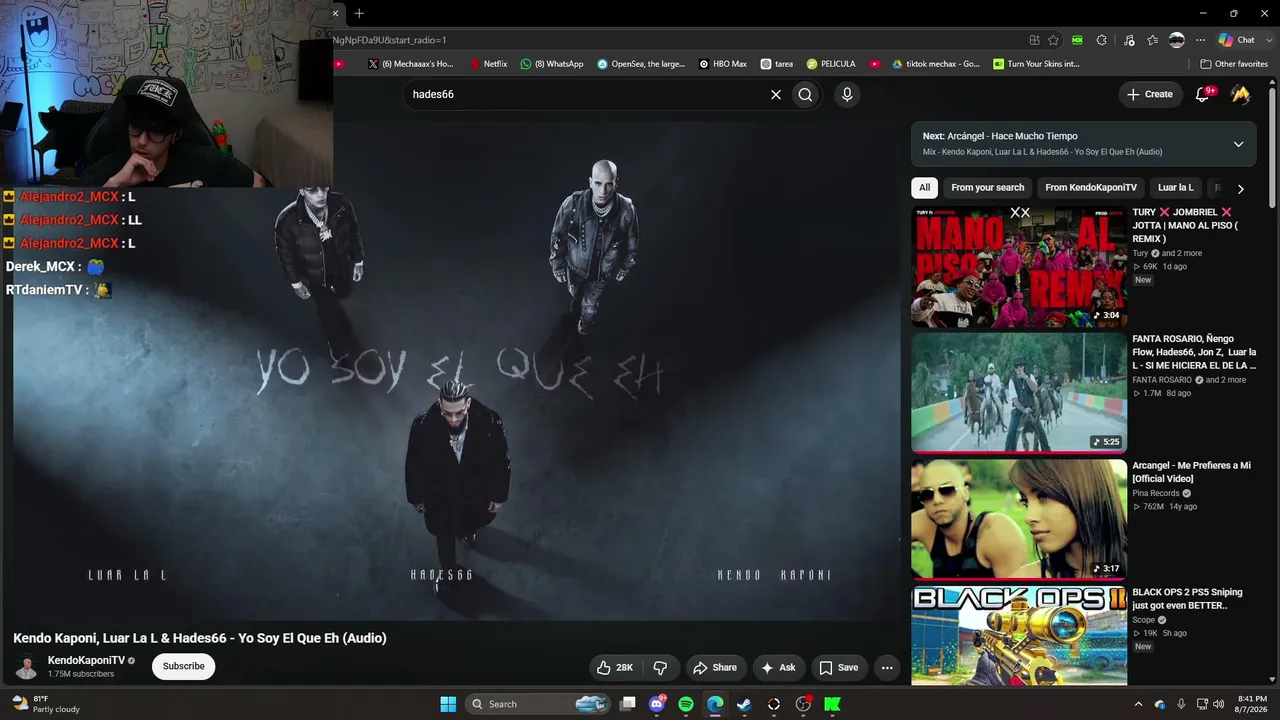Screen dimensions: 1280x720
Task: Save the video to a playlist
Action: click(838, 668)
